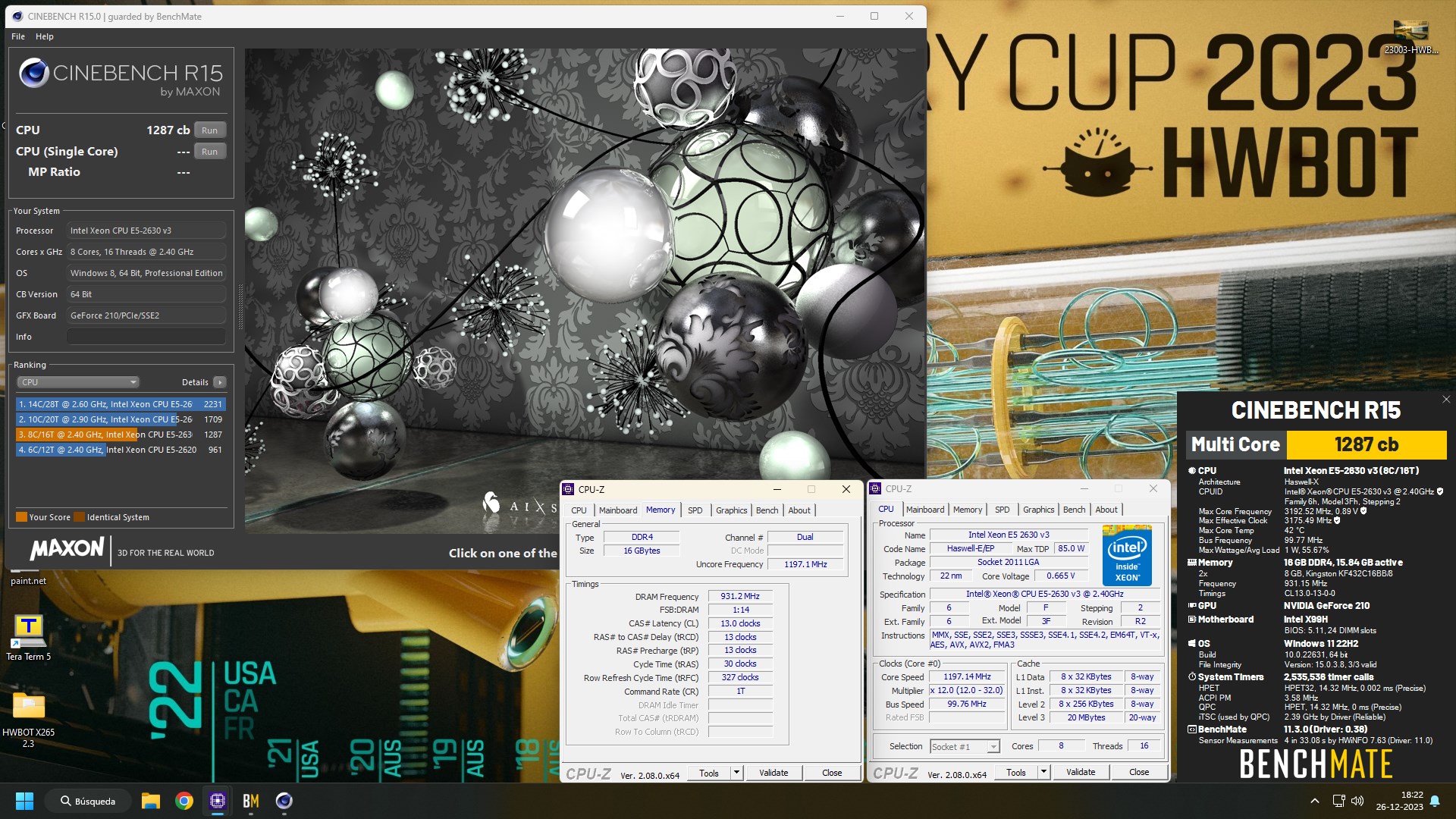Viewport: 1456px width, 819px height.
Task: Open the Socket #1 selection dropdown
Action: click(965, 747)
